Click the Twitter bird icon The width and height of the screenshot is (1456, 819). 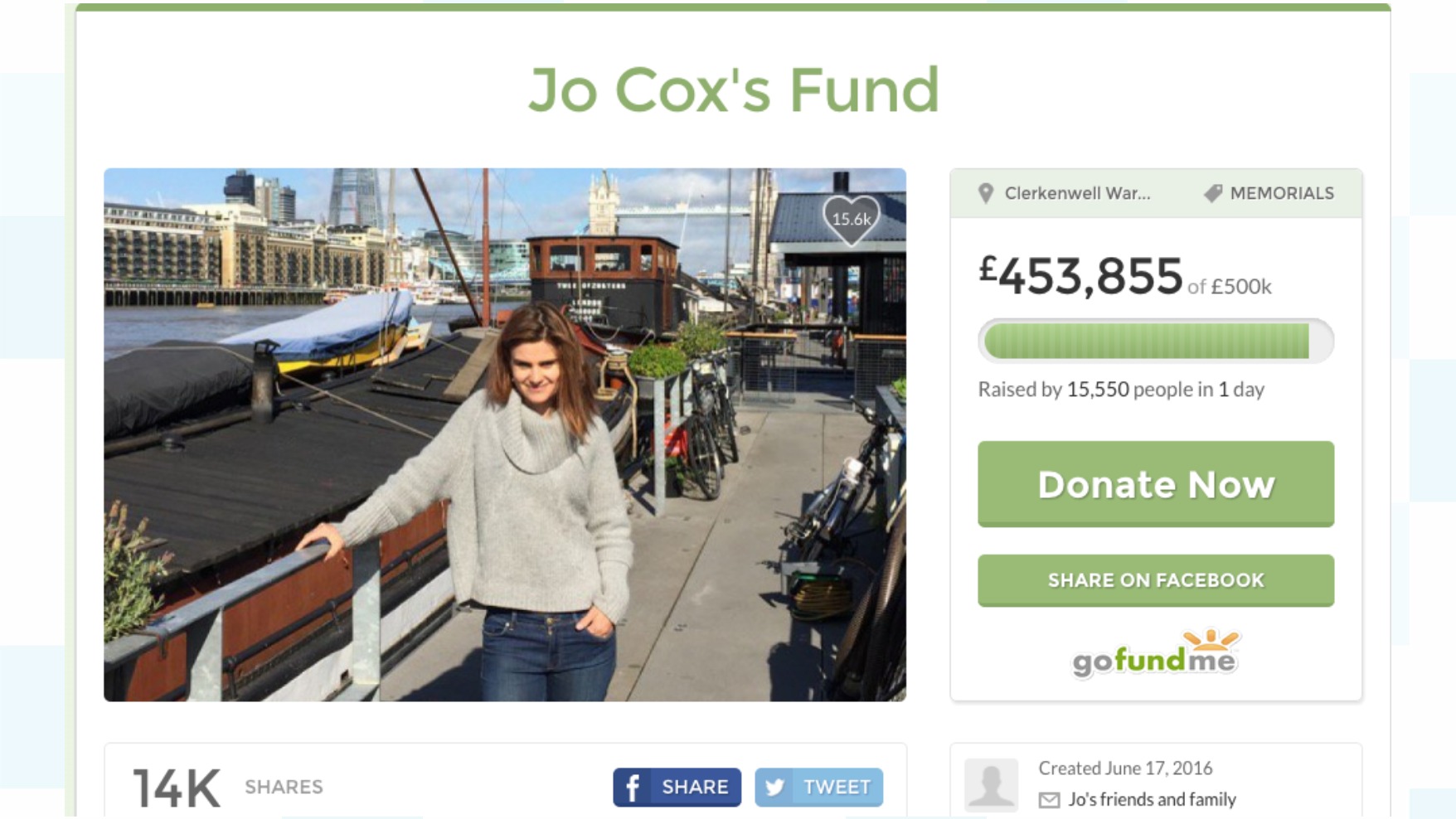tap(774, 787)
